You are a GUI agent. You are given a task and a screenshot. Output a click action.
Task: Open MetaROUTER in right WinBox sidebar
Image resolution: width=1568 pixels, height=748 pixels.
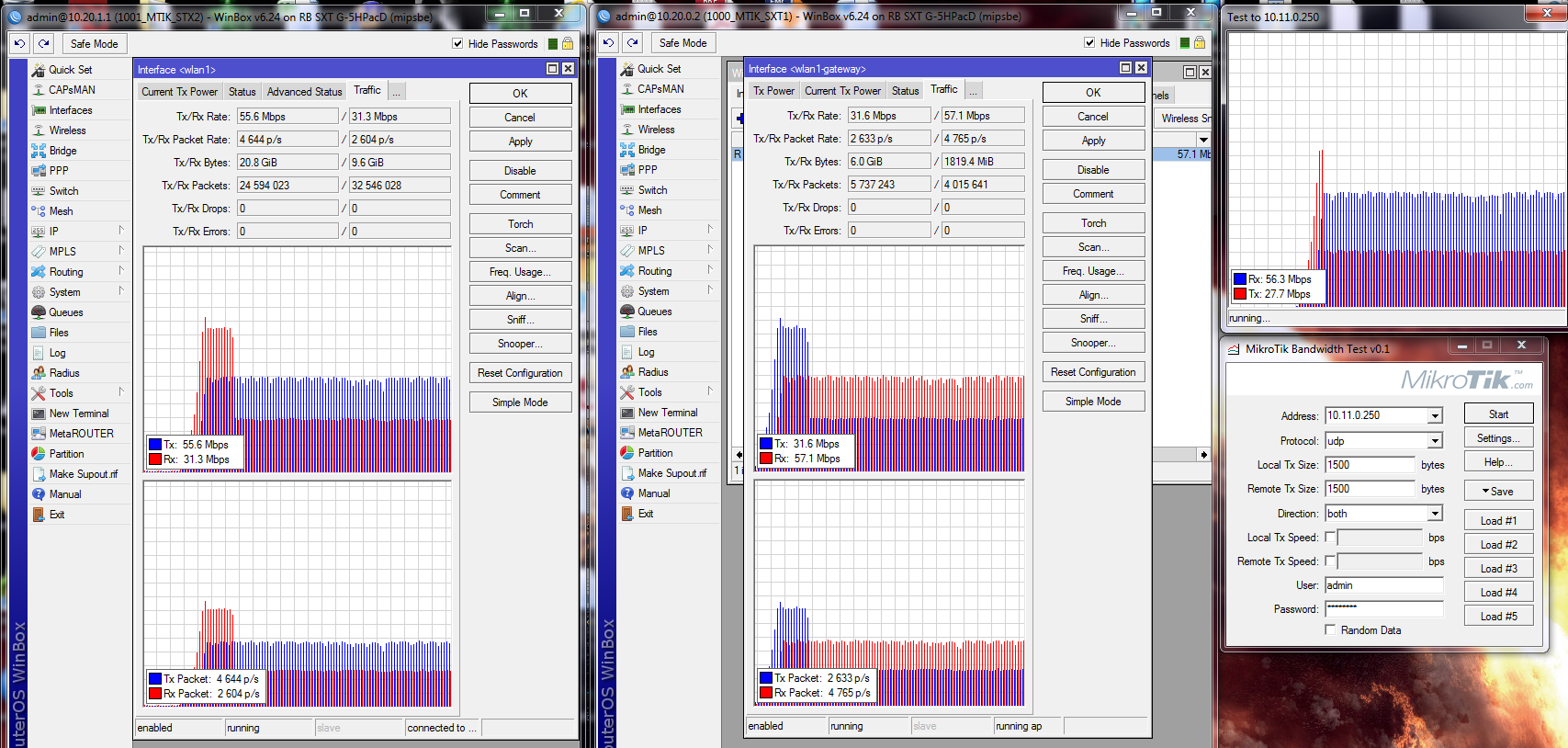(670, 433)
